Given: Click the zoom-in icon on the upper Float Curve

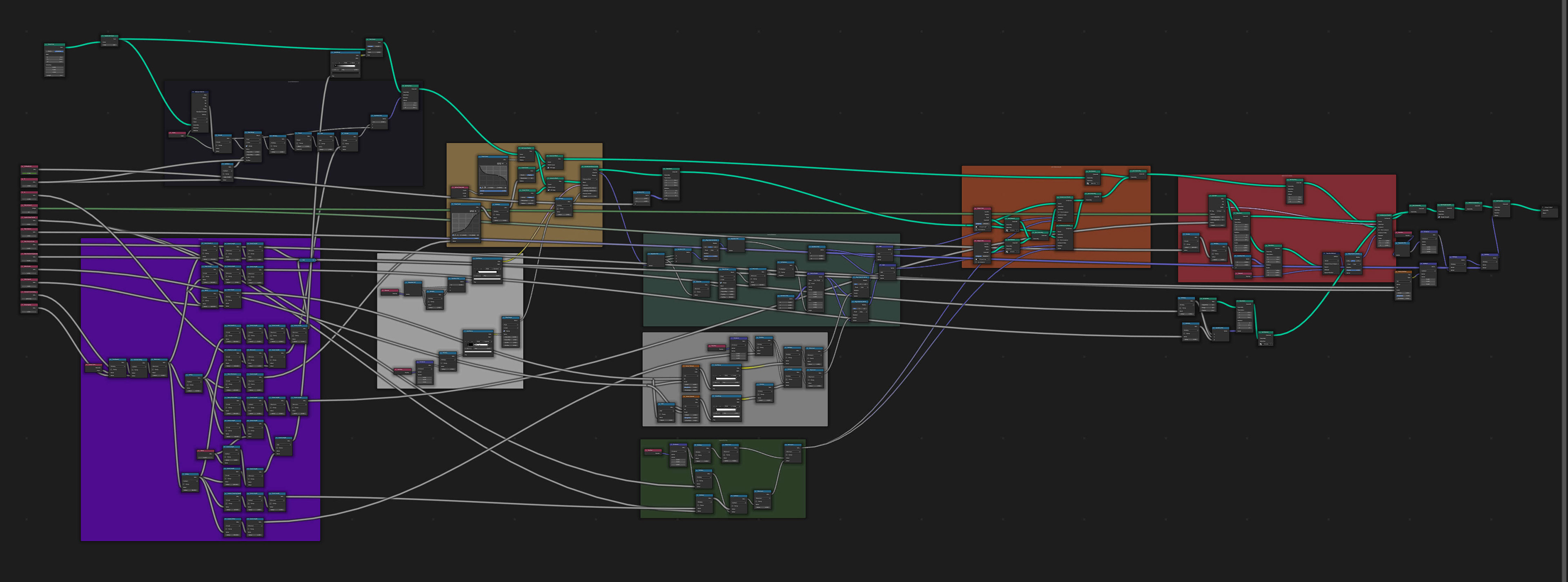Looking at the screenshot, I should tap(498, 164).
